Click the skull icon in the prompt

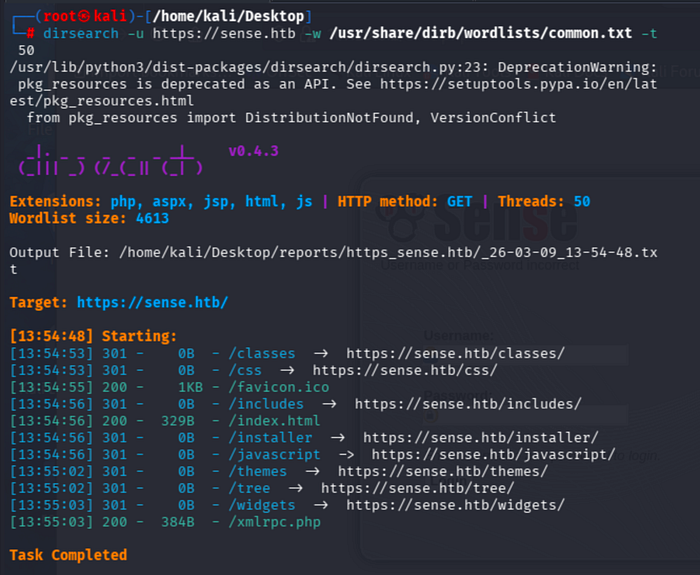click(x=84, y=17)
